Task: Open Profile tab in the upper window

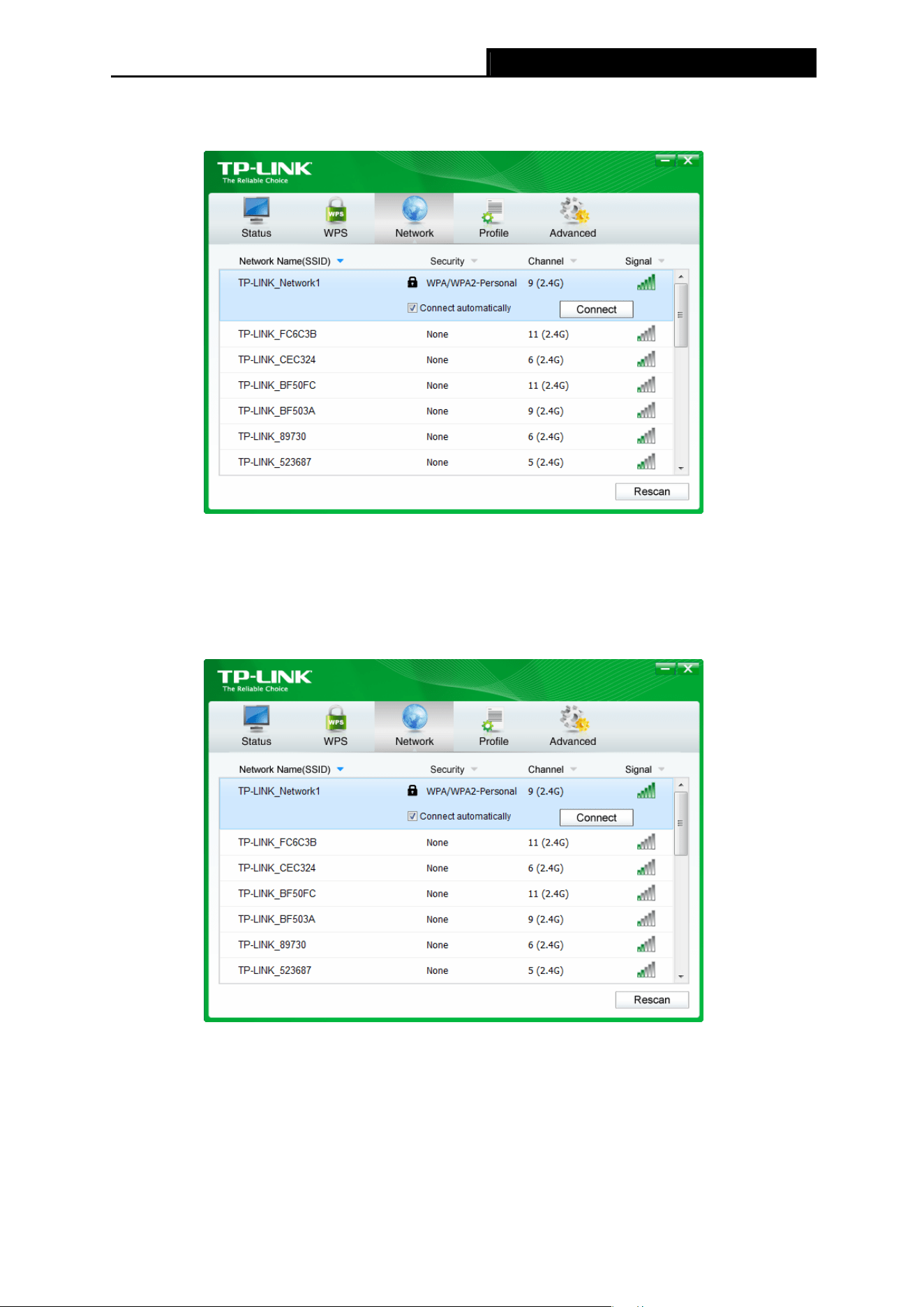Action: pyautogui.click(x=493, y=218)
